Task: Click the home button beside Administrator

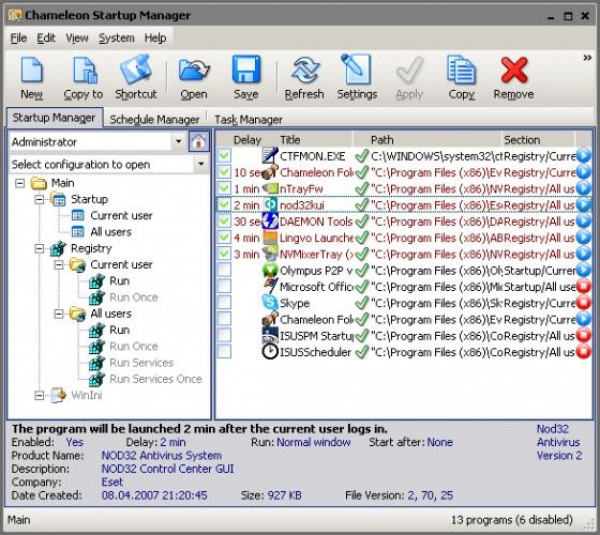Action: [199, 142]
